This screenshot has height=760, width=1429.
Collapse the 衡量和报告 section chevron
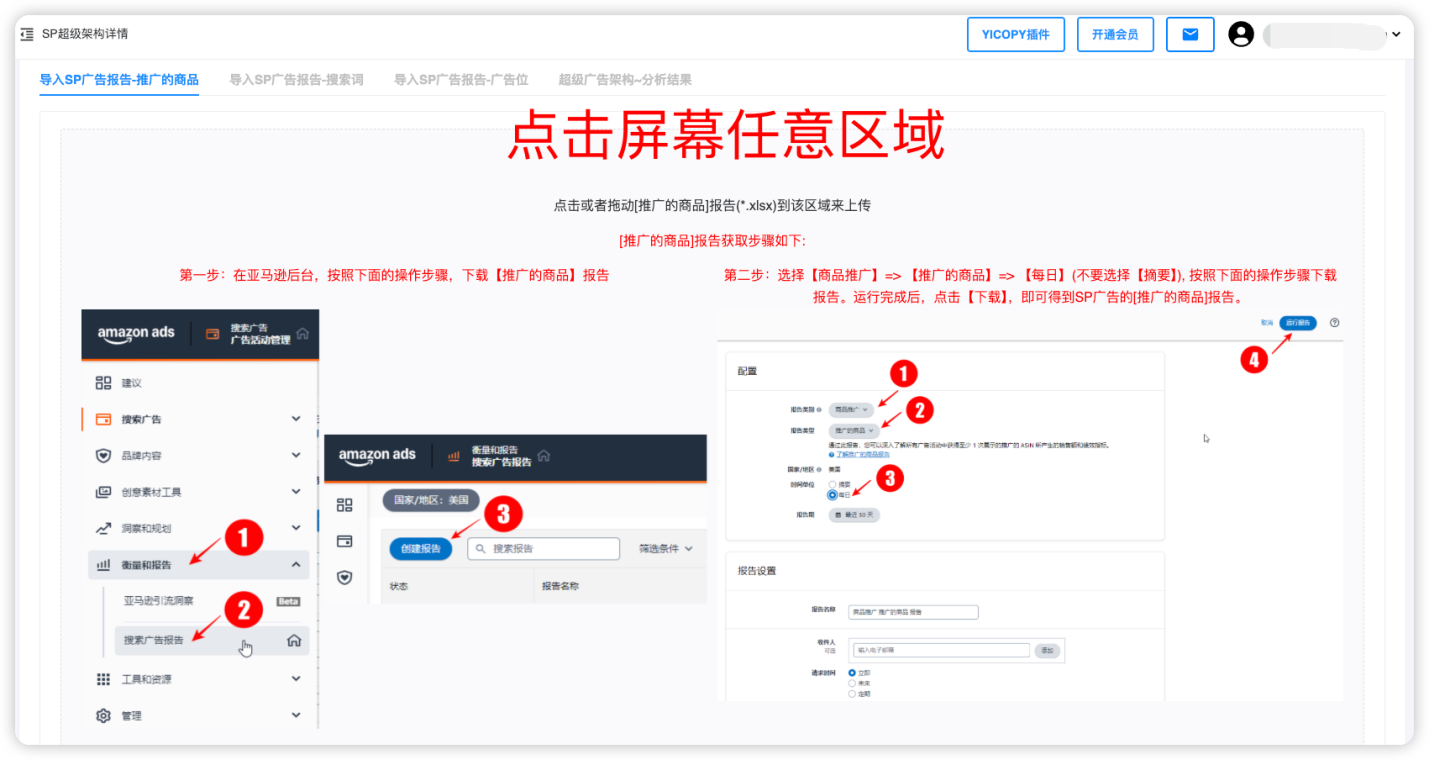pos(296,565)
